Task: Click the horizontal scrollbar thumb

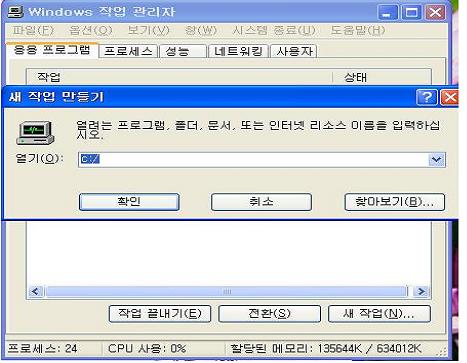Action: click(227, 292)
